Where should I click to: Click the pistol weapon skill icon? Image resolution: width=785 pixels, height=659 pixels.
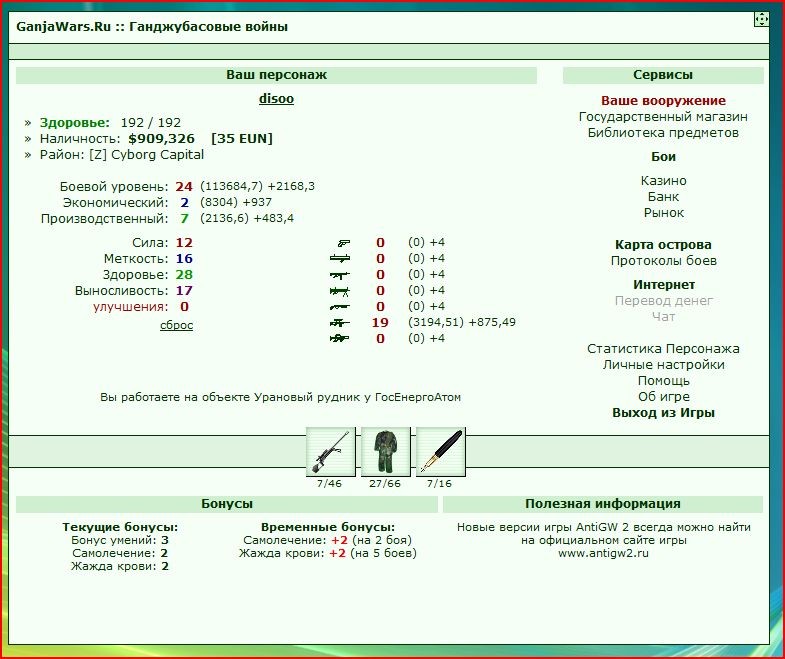tap(343, 243)
